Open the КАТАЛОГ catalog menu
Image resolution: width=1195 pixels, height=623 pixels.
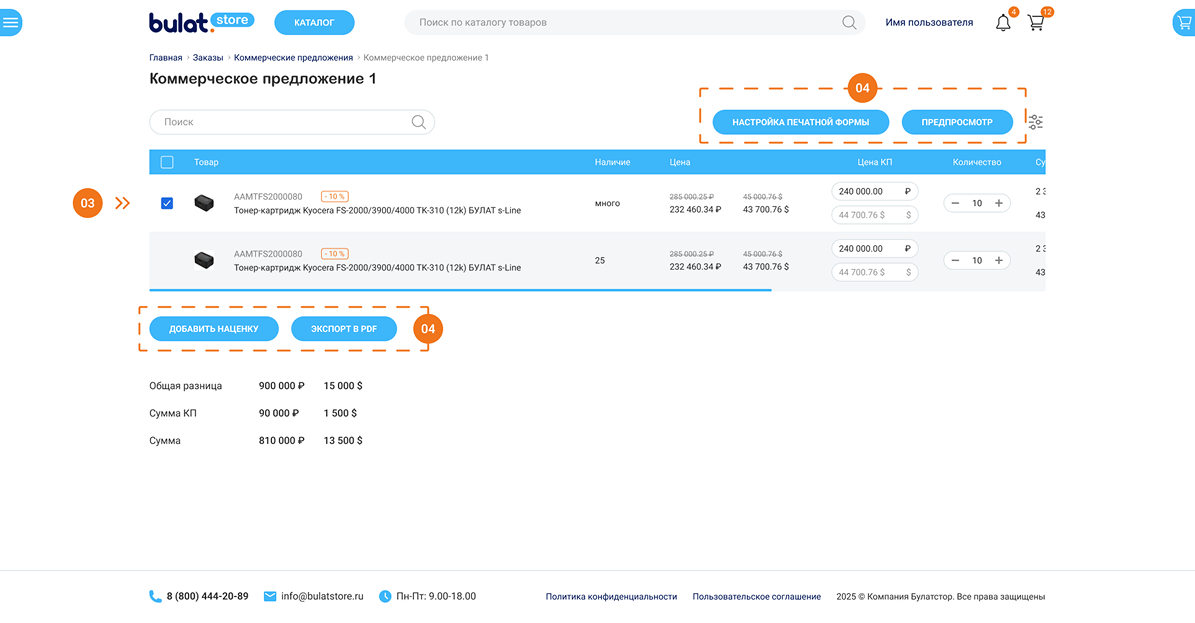pos(314,22)
